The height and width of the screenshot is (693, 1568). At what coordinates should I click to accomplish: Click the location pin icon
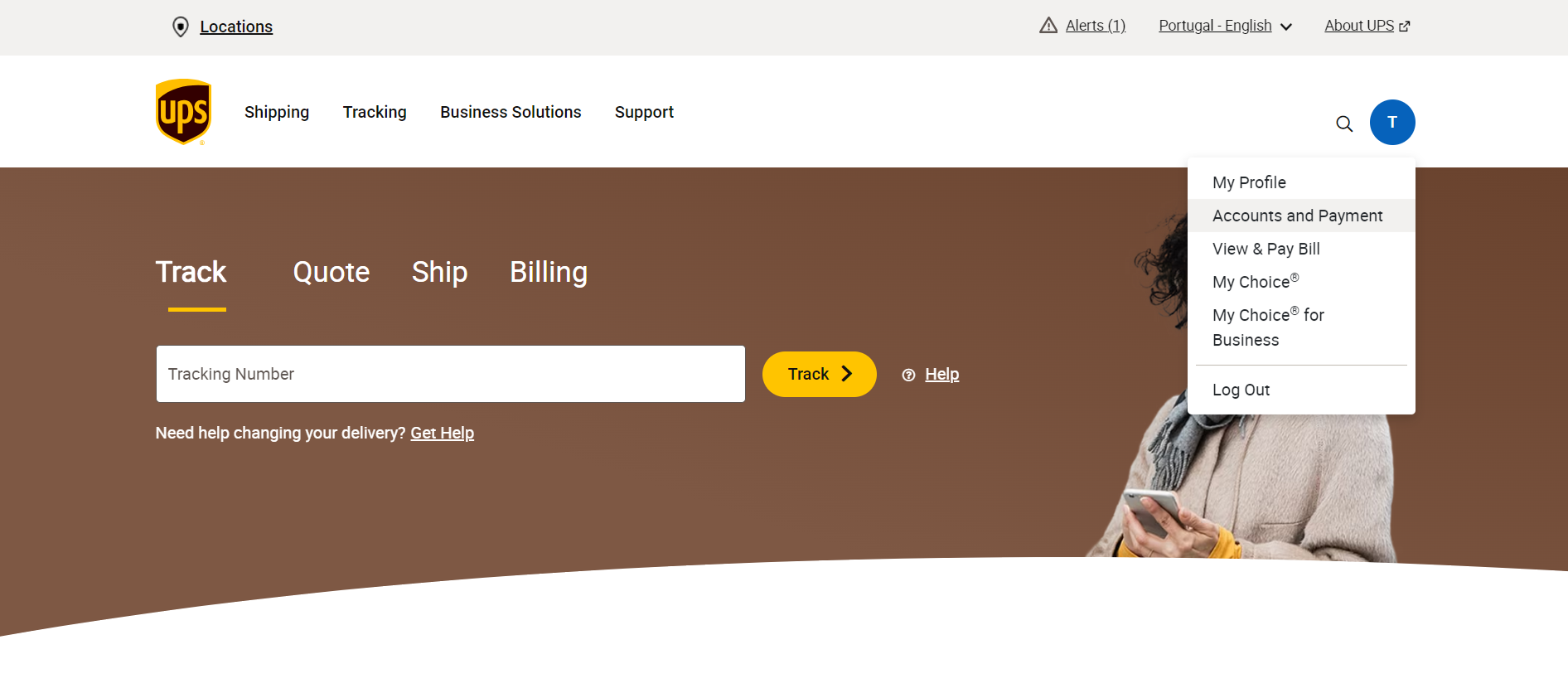180,27
